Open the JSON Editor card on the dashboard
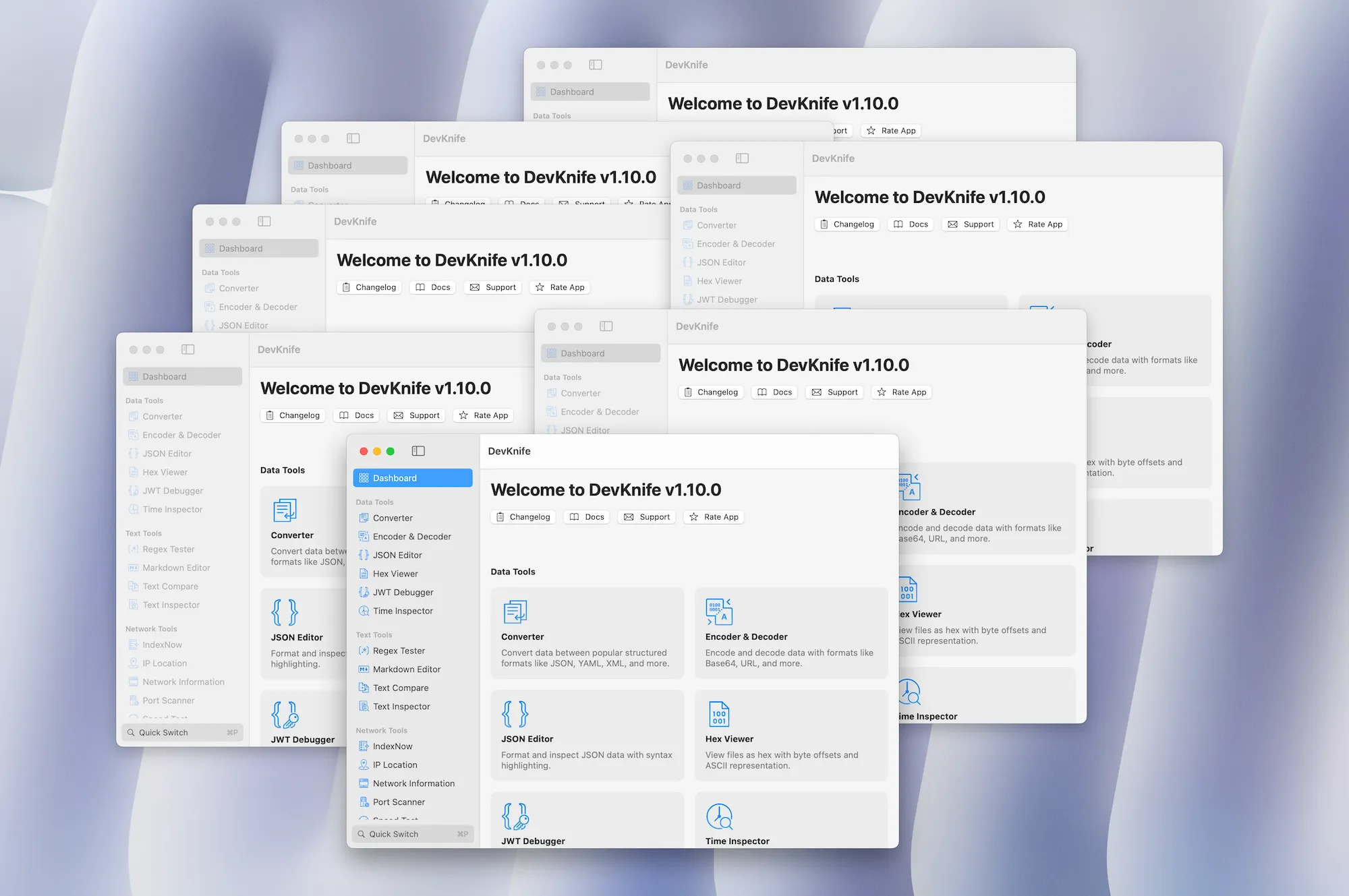Viewport: 1349px width, 896px height. click(x=587, y=735)
